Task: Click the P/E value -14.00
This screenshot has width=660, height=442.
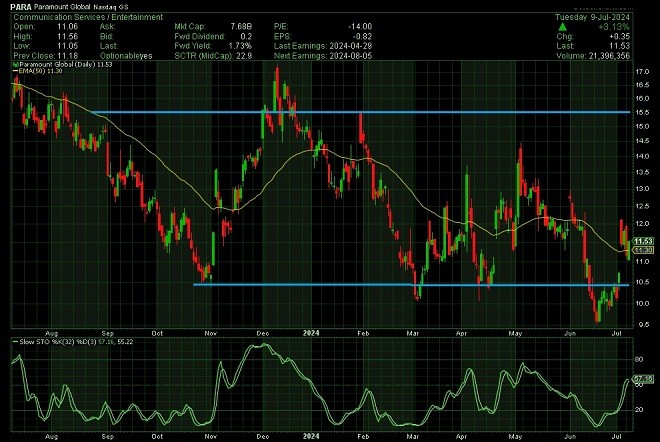Action: pyautogui.click(x=360, y=27)
